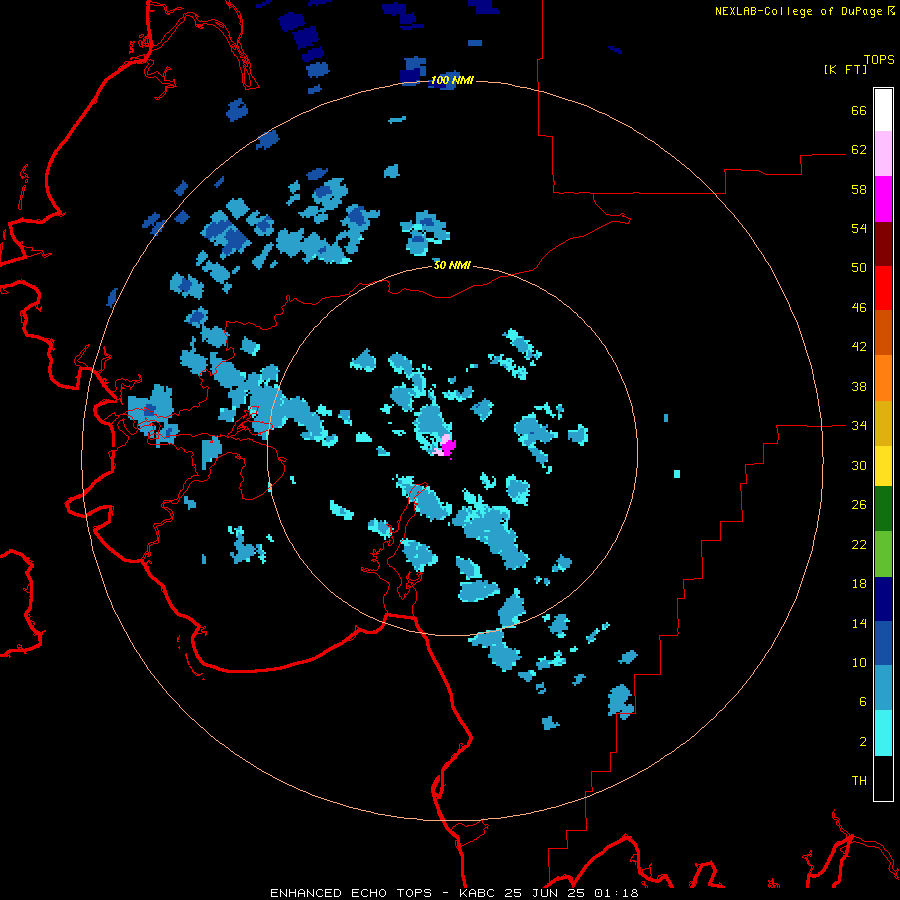The width and height of the screenshot is (900, 900).
Task: Click the "01:18" timestamp in footer
Action: (x=616, y=893)
